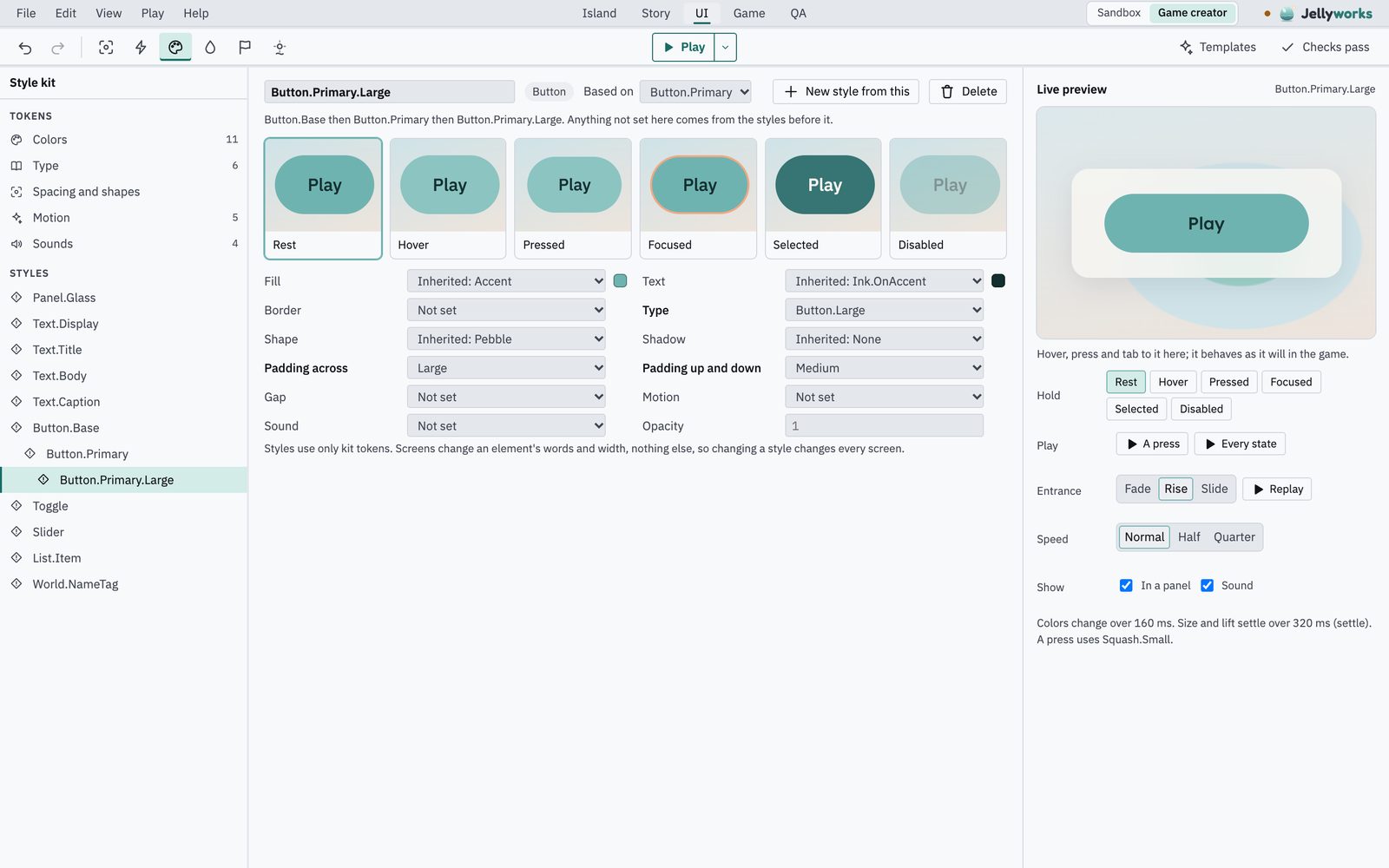
Task: Click the A press play button
Action: tap(1153, 444)
